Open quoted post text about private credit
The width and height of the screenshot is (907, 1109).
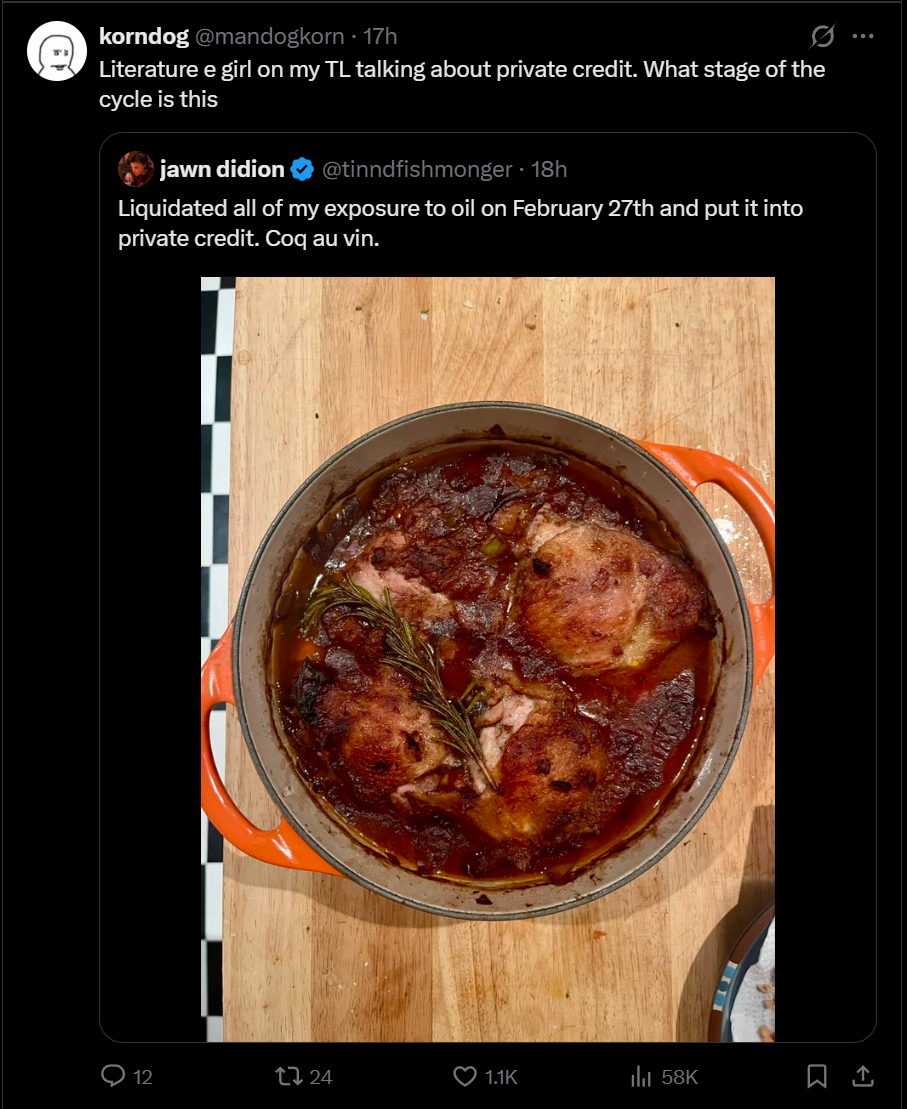460,223
